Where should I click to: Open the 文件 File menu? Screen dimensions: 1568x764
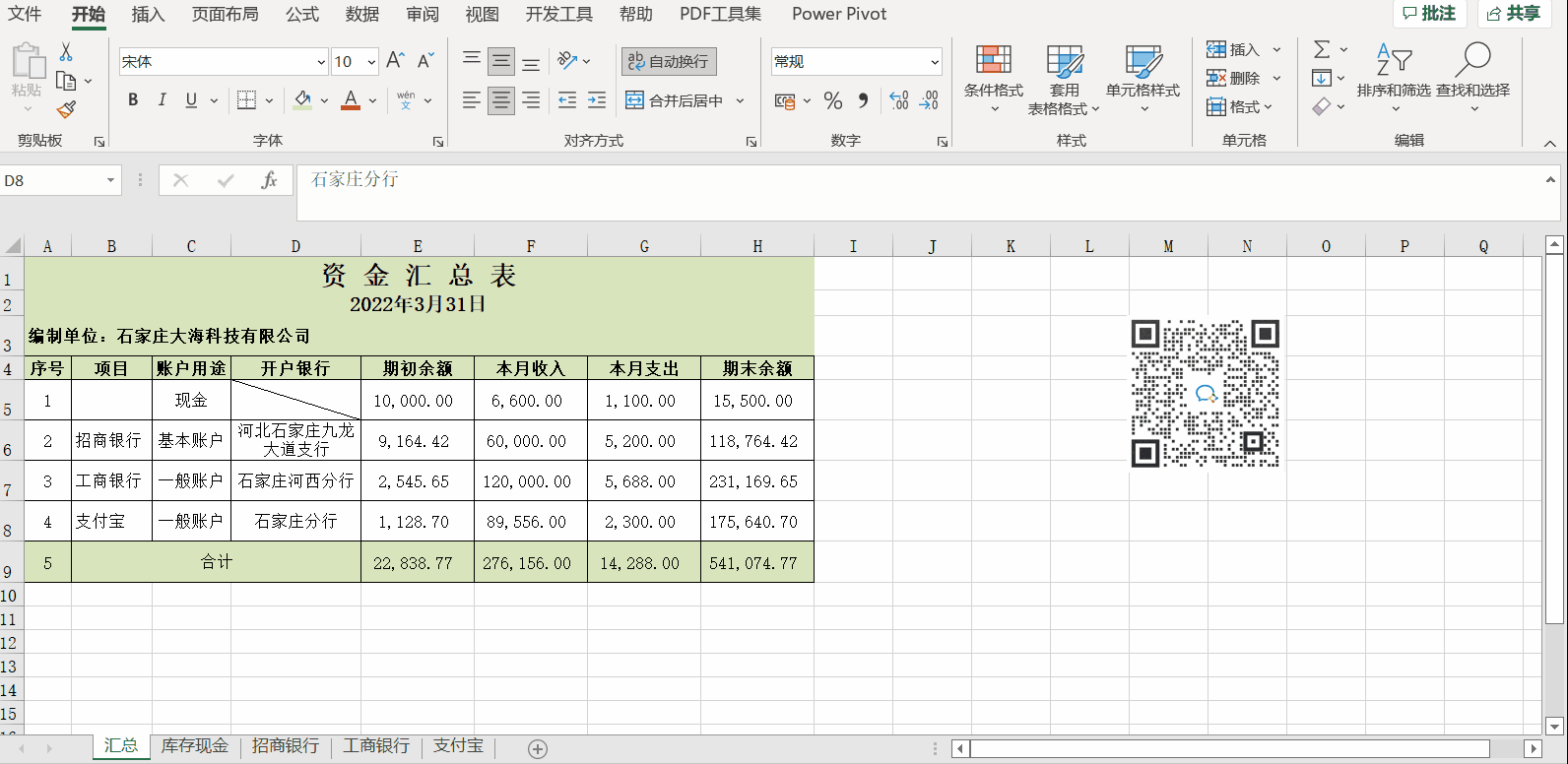(x=25, y=14)
